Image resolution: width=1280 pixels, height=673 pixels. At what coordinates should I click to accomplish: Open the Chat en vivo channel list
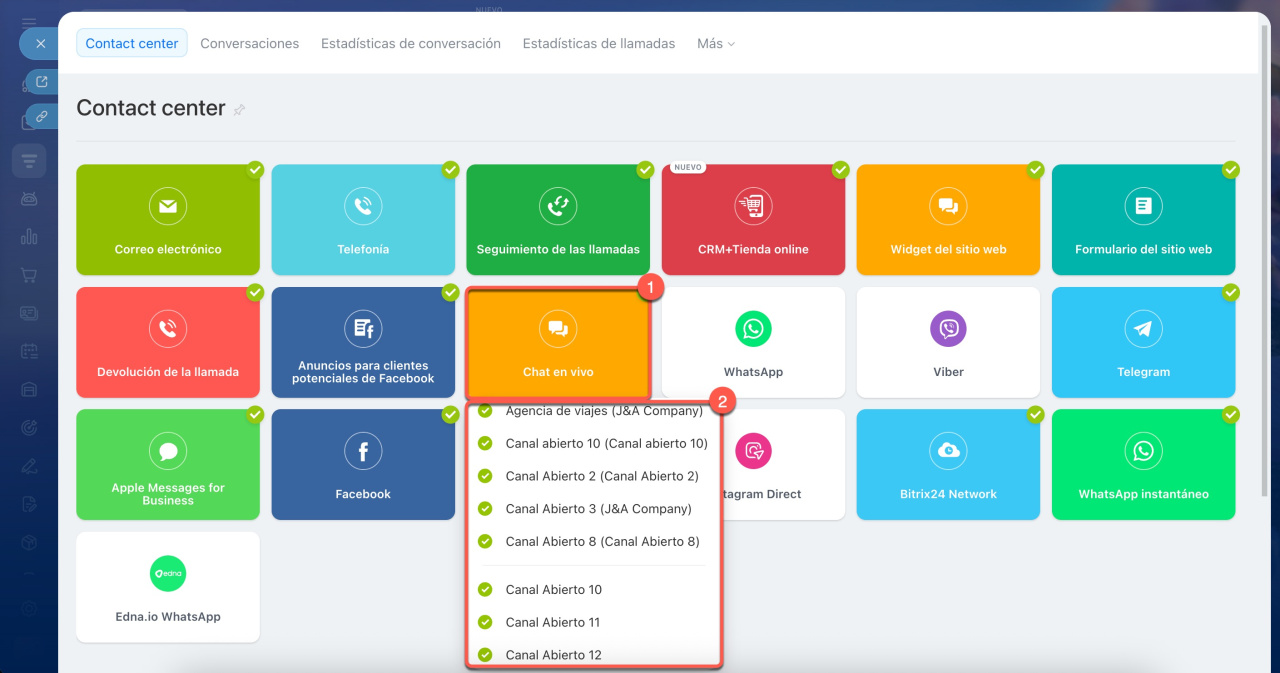[558, 344]
